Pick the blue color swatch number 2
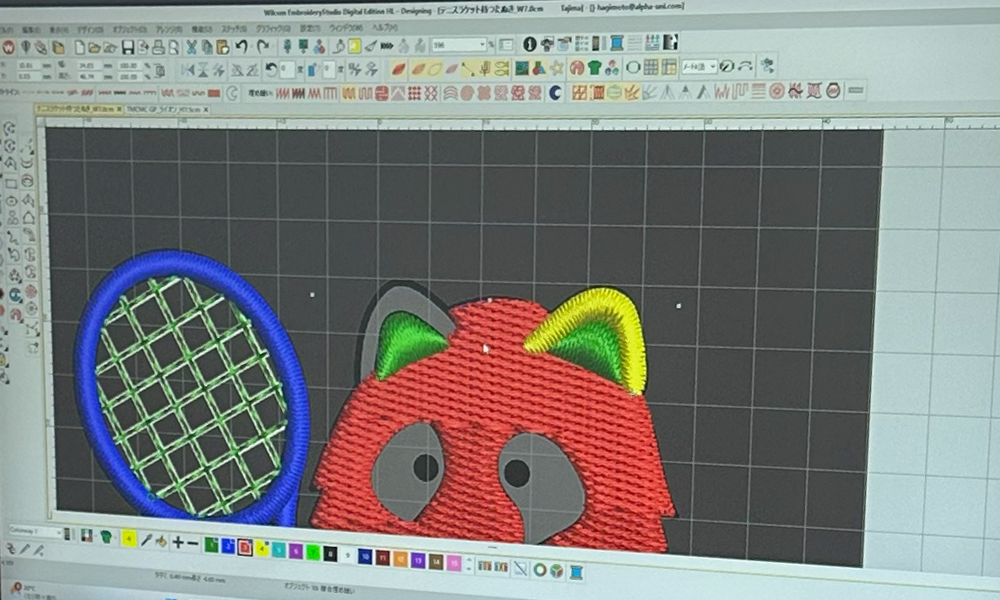This screenshot has height=600, width=1000. [227, 546]
